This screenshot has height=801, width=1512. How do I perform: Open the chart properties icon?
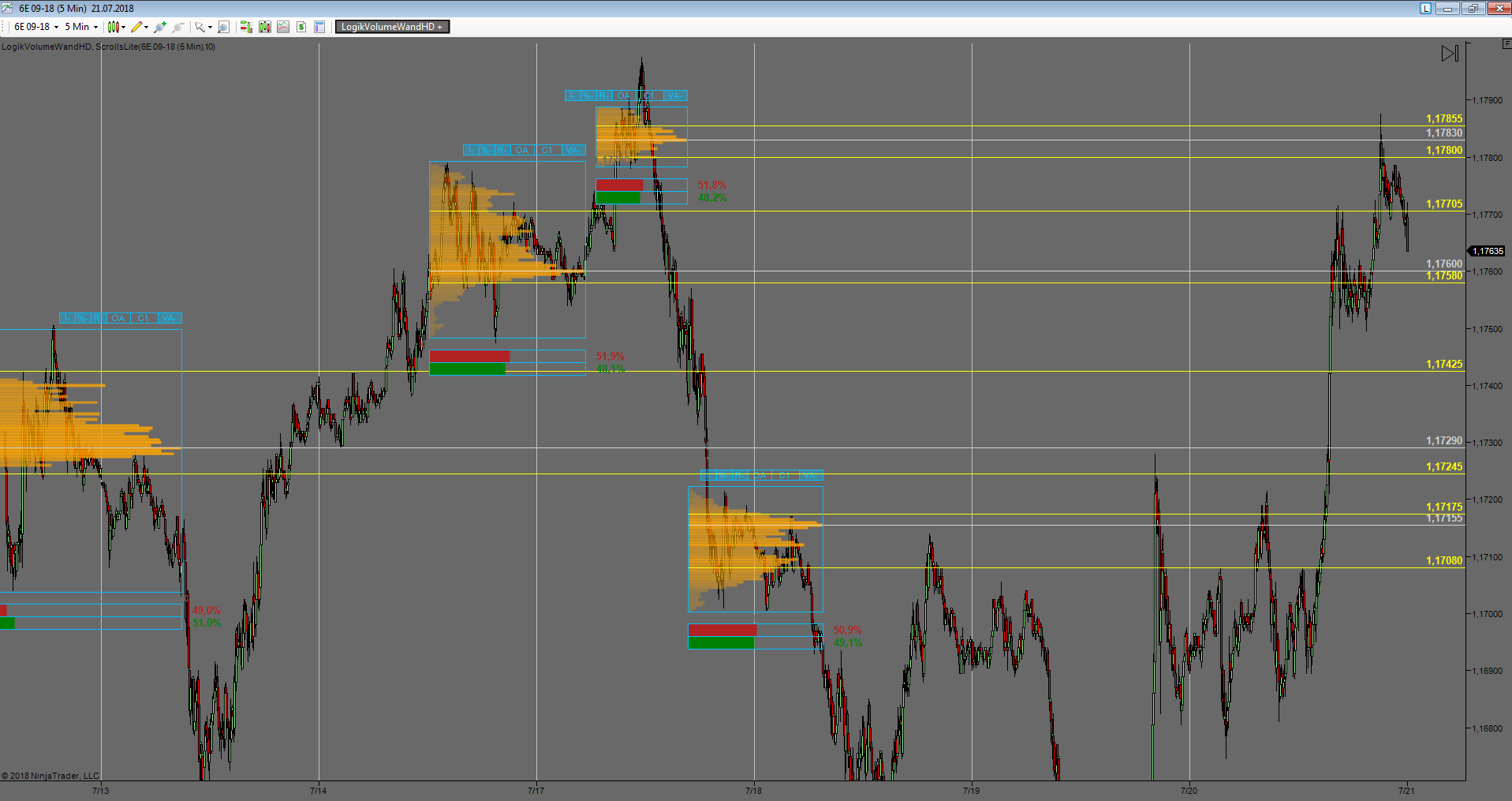(x=319, y=27)
